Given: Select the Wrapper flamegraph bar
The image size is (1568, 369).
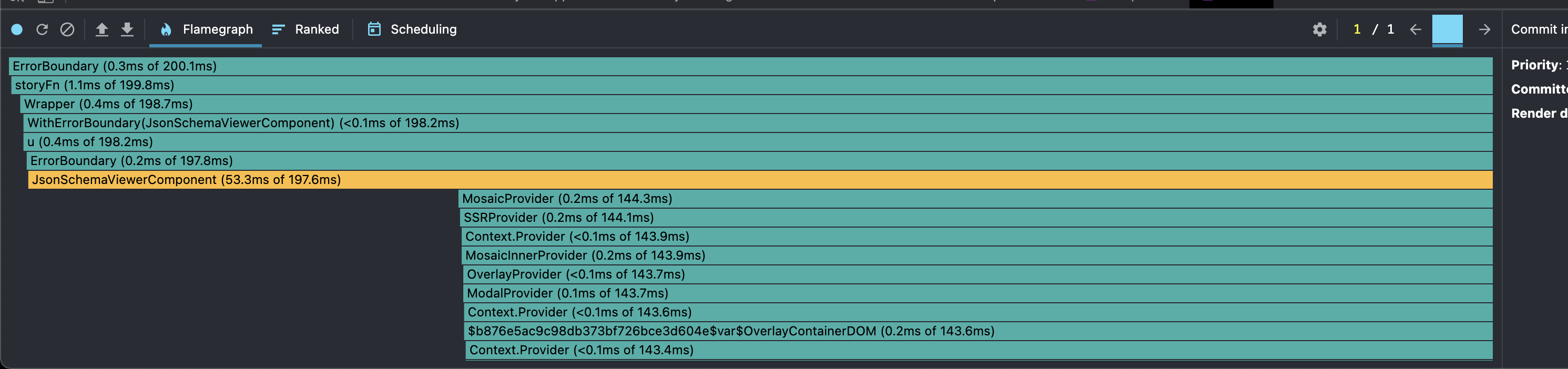Looking at the screenshot, I should coord(757,104).
